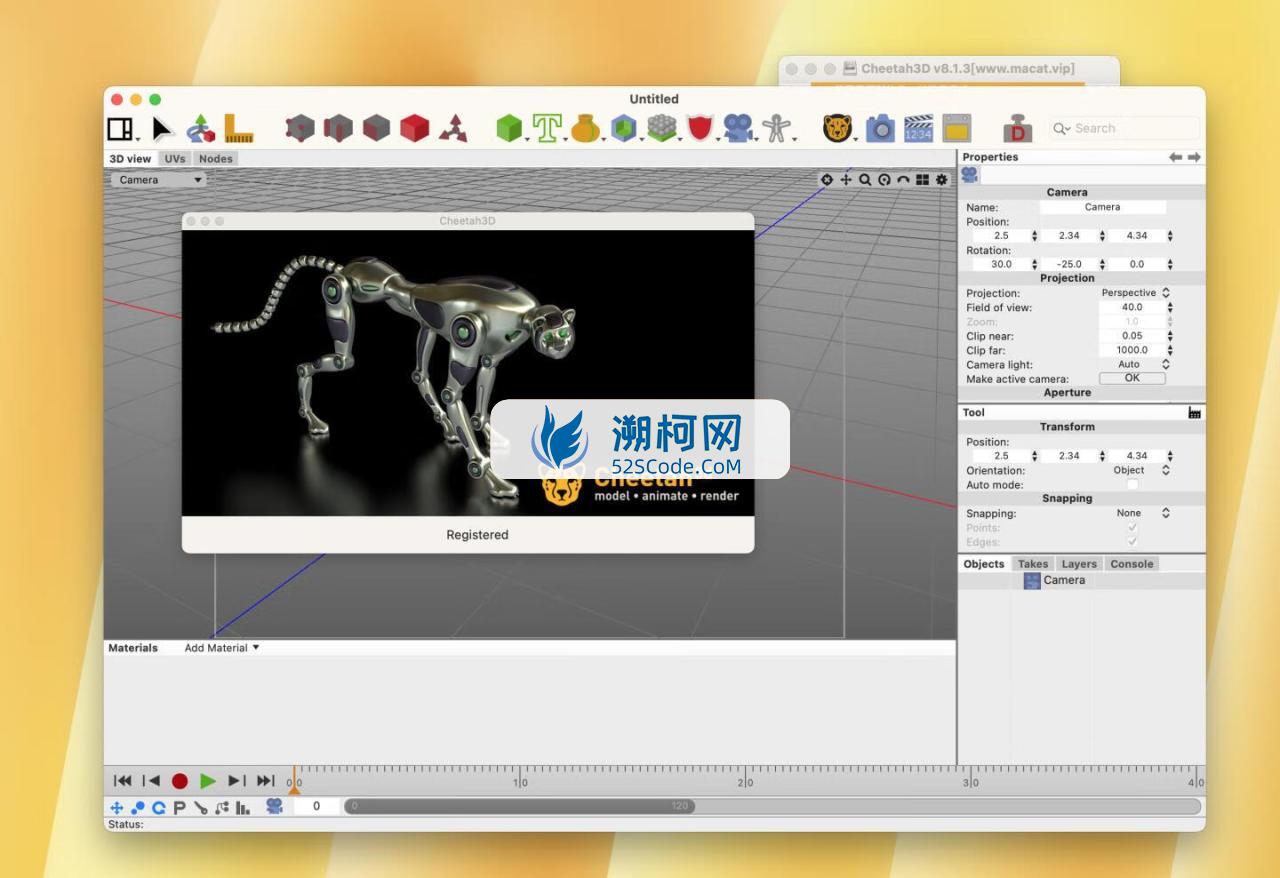Switch to point selection mode cube
Image resolution: width=1280 pixels, height=878 pixels.
pyautogui.click(x=300, y=128)
